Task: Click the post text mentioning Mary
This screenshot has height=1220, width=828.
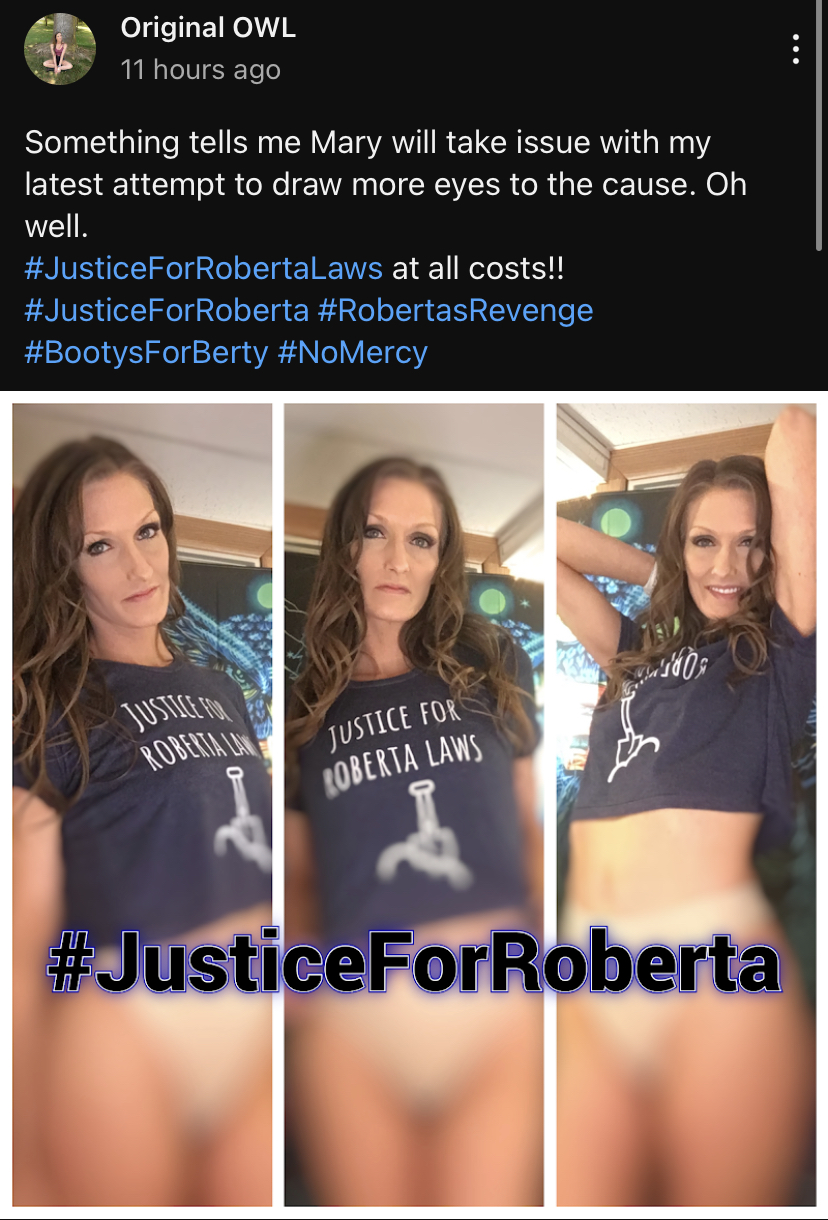Action: 386,184
